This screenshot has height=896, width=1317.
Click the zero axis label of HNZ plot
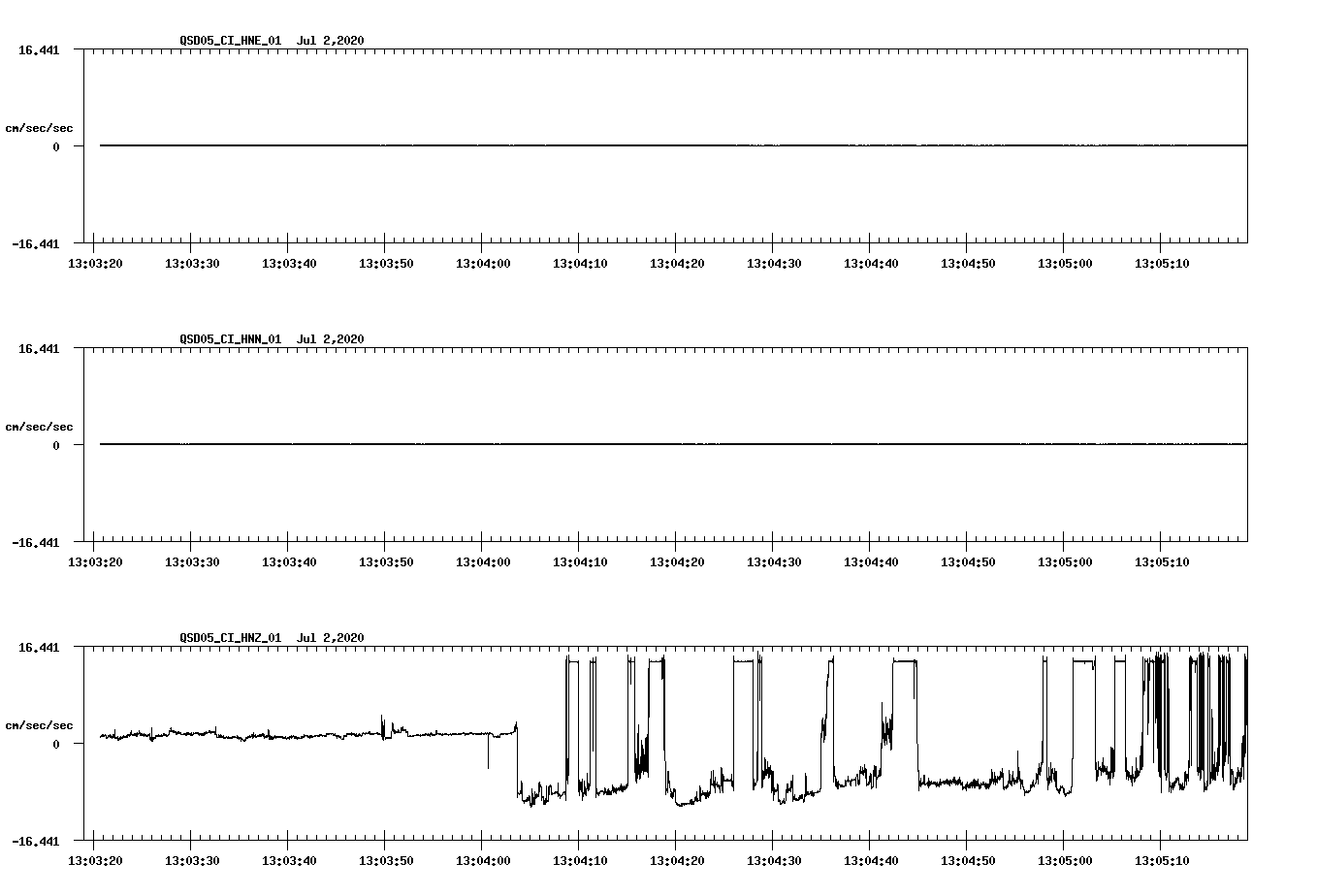pyautogui.click(x=56, y=744)
